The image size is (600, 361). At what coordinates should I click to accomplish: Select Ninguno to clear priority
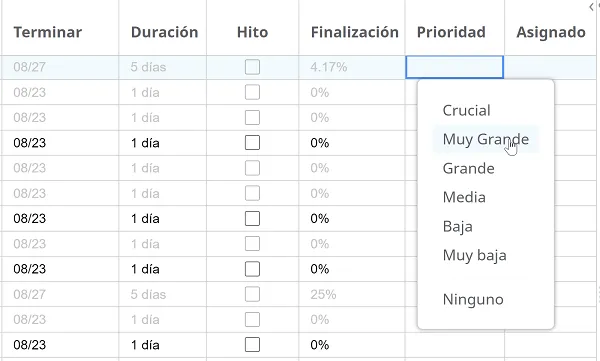coord(473,299)
